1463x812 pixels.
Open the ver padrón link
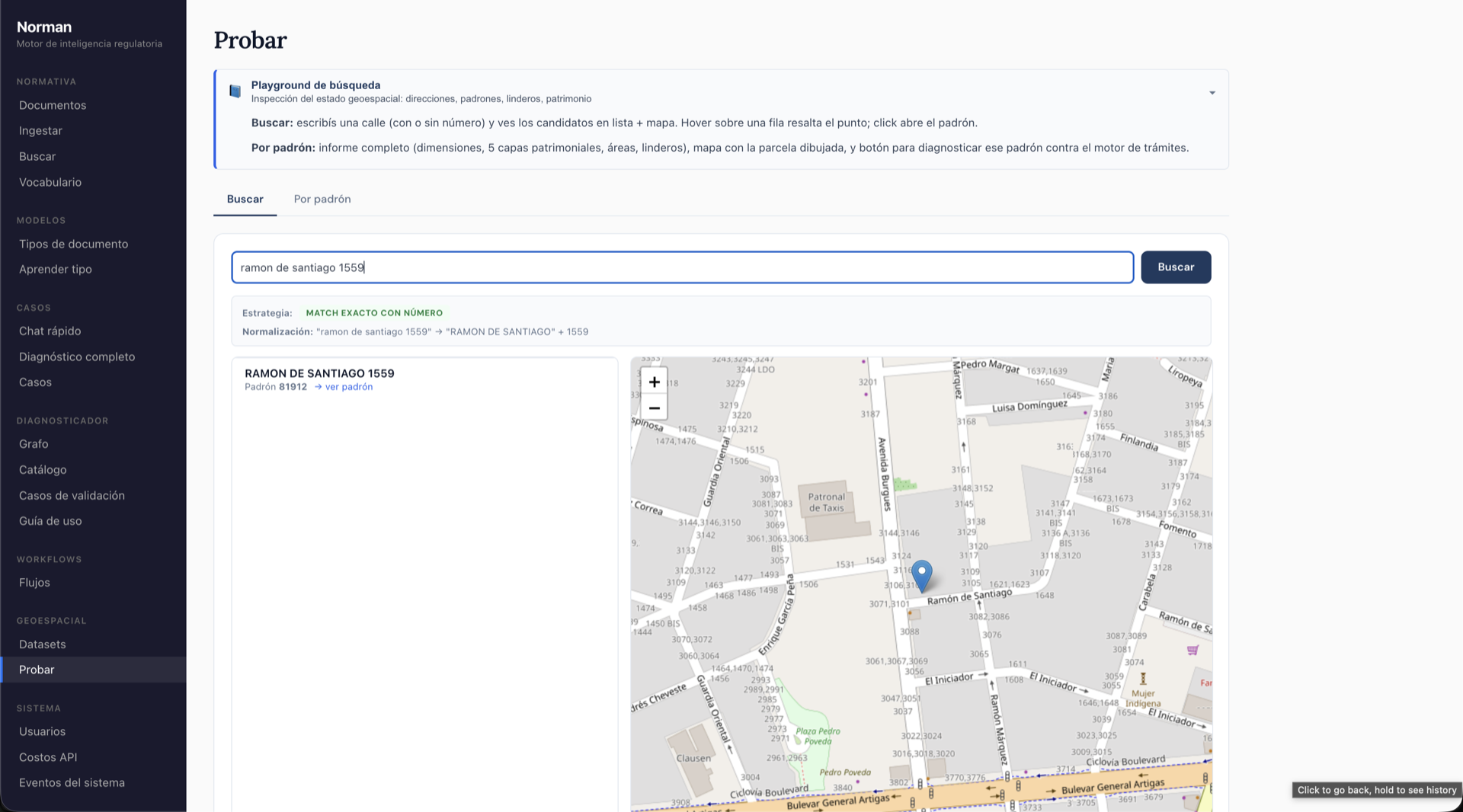click(x=344, y=387)
